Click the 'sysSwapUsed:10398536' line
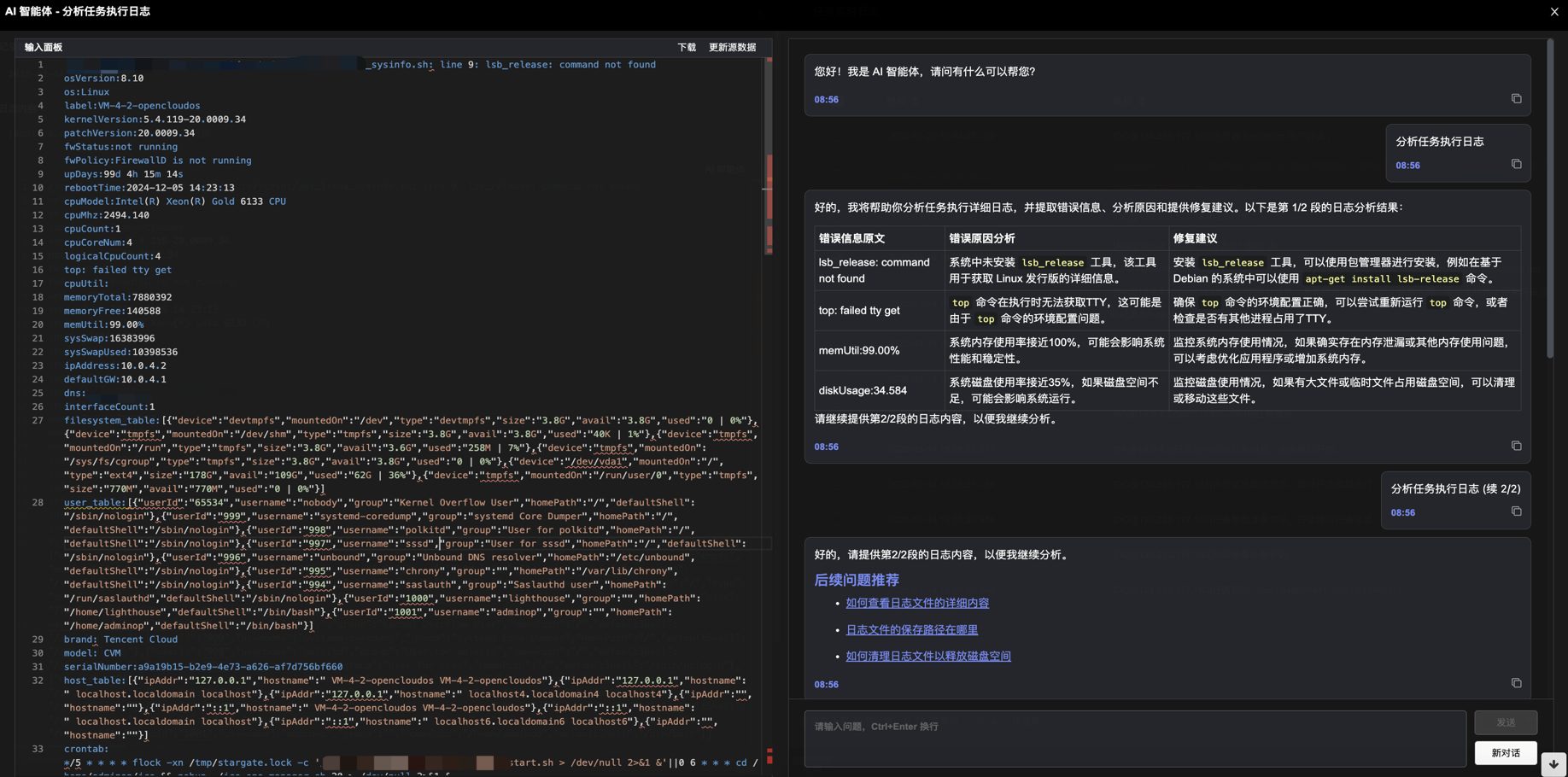The height and width of the screenshot is (777, 1568). coord(120,352)
